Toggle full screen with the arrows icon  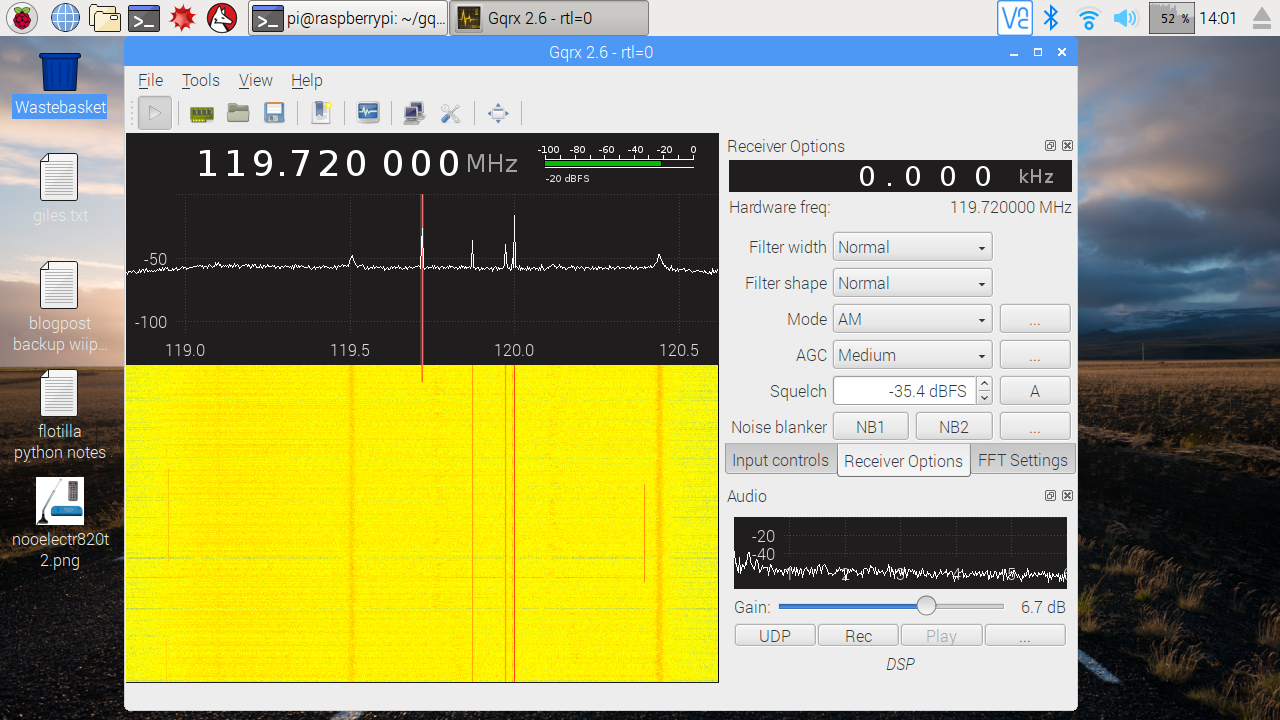[x=498, y=113]
